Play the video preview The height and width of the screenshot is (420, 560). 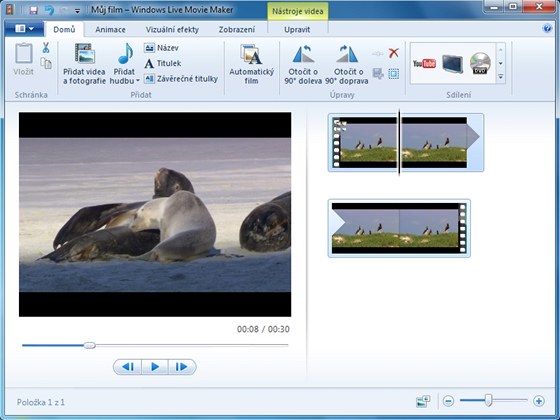click(x=155, y=367)
